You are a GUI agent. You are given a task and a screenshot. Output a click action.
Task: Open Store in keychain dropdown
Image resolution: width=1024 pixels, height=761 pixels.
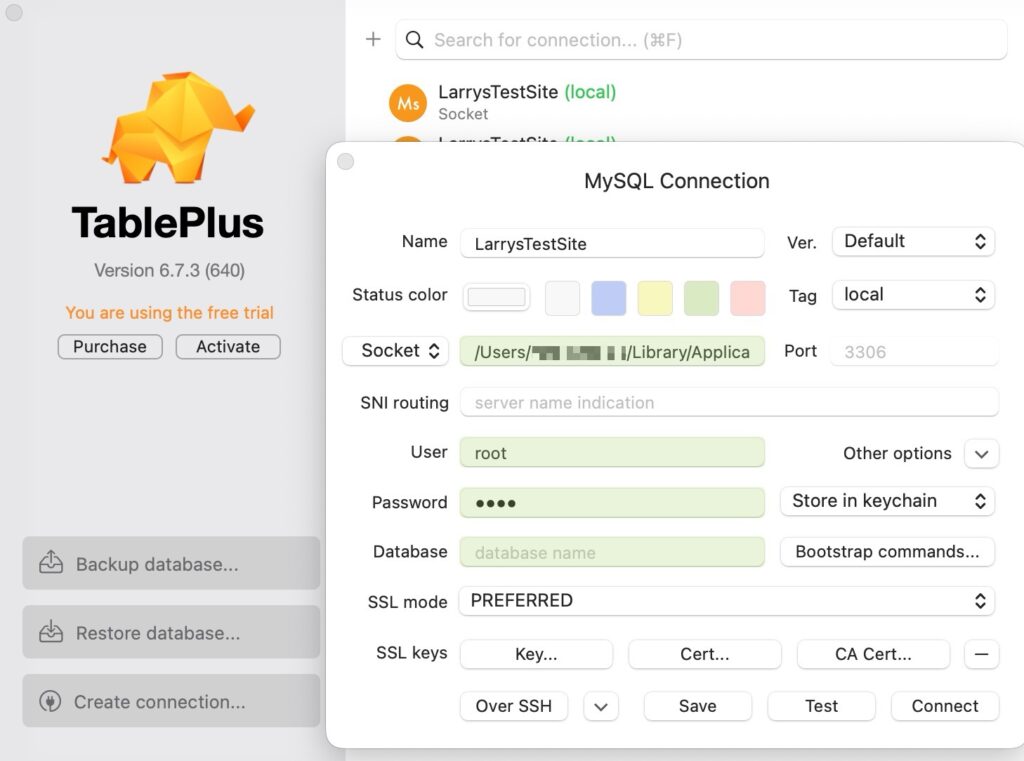pyautogui.click(x=887, y=501)
